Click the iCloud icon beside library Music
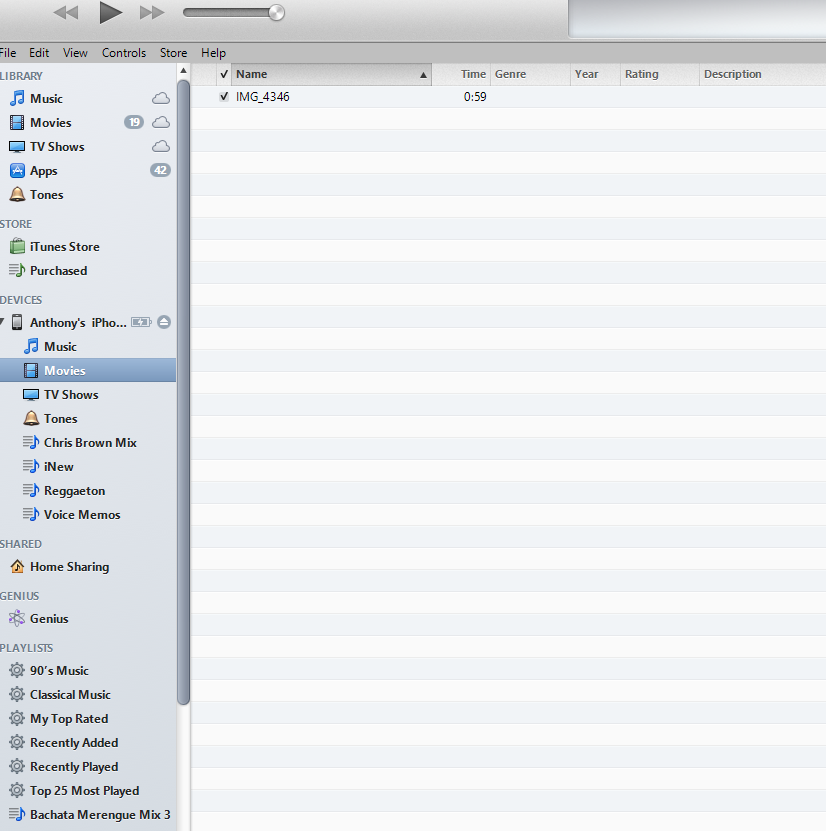The height and width of the screenshot is (831, 826). pyautogui.click(x=161, y=98)
